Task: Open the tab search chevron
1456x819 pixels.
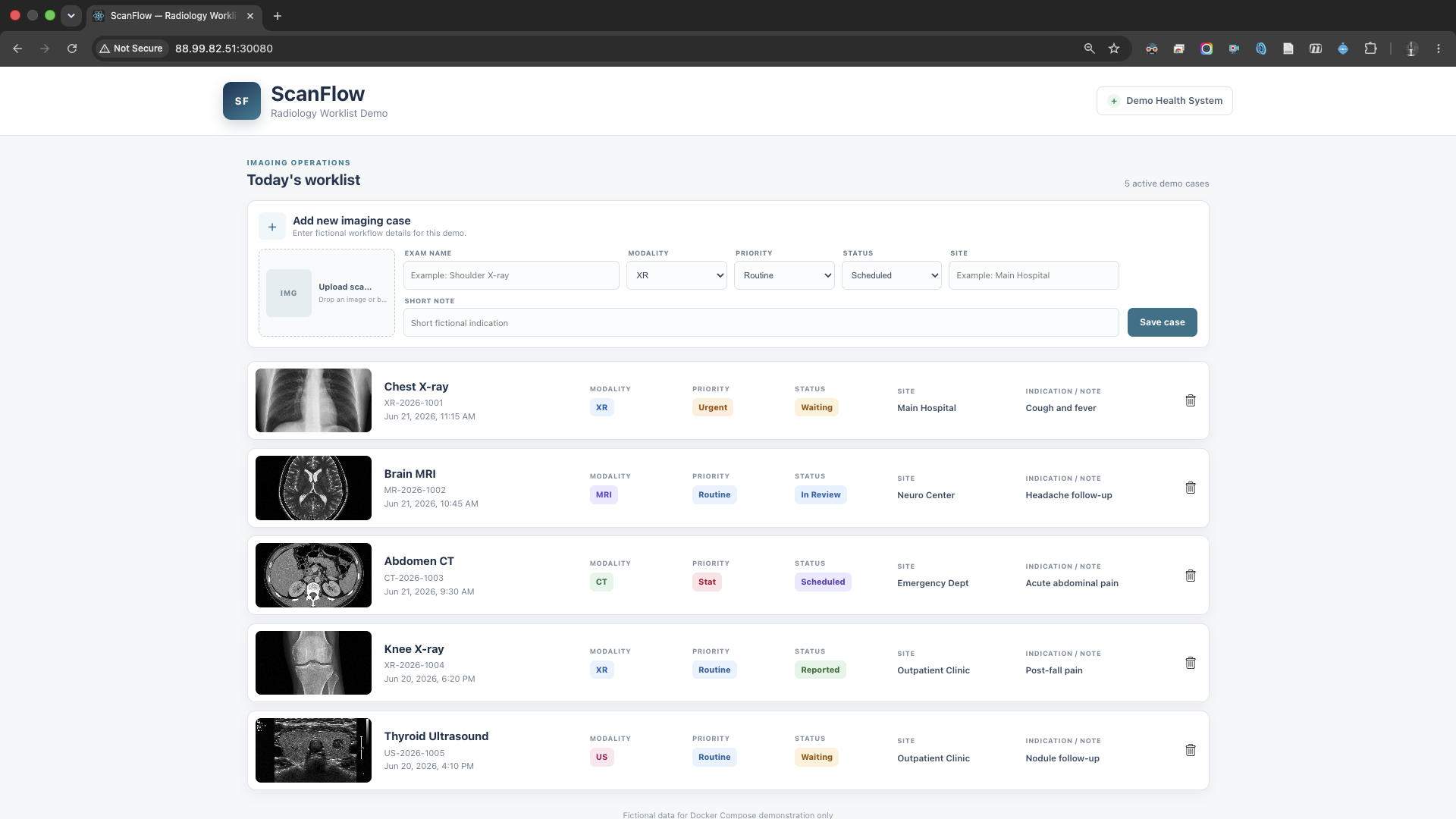Action: click(x=71, y=16)
